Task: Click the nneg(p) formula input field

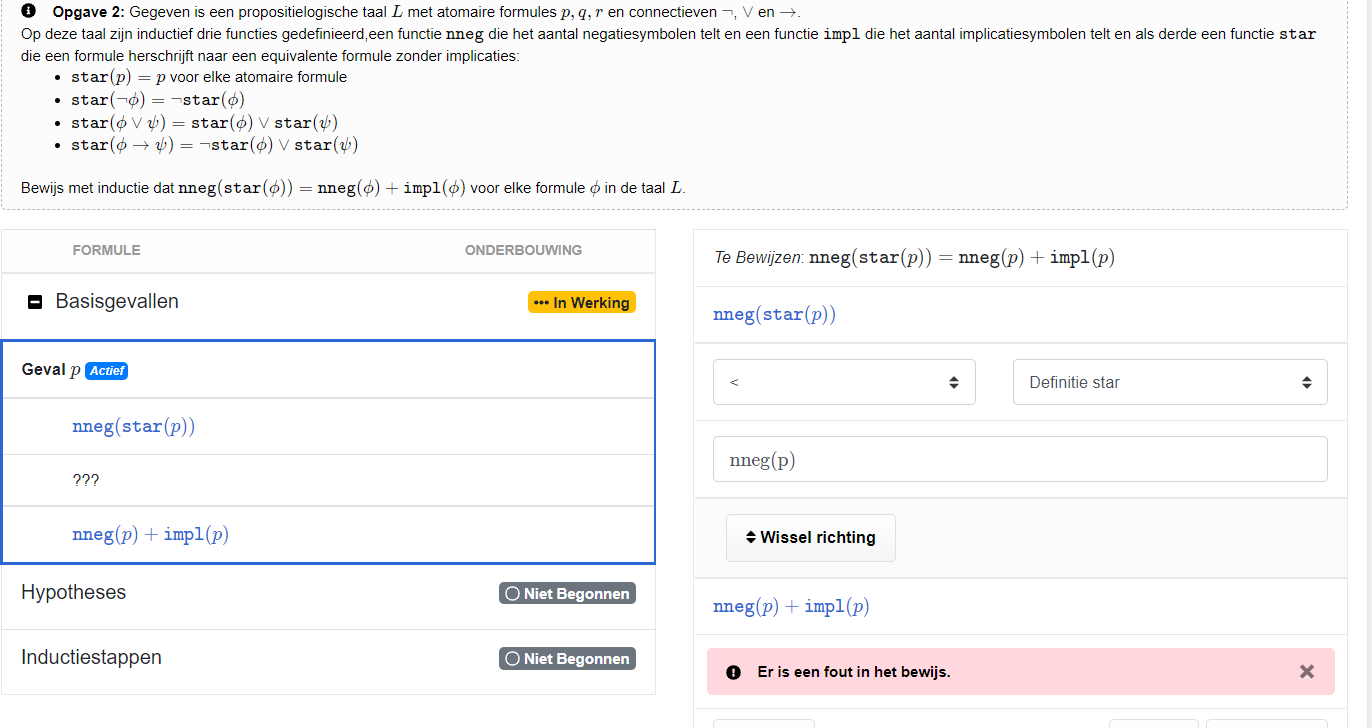Action: coord(1019,458)
